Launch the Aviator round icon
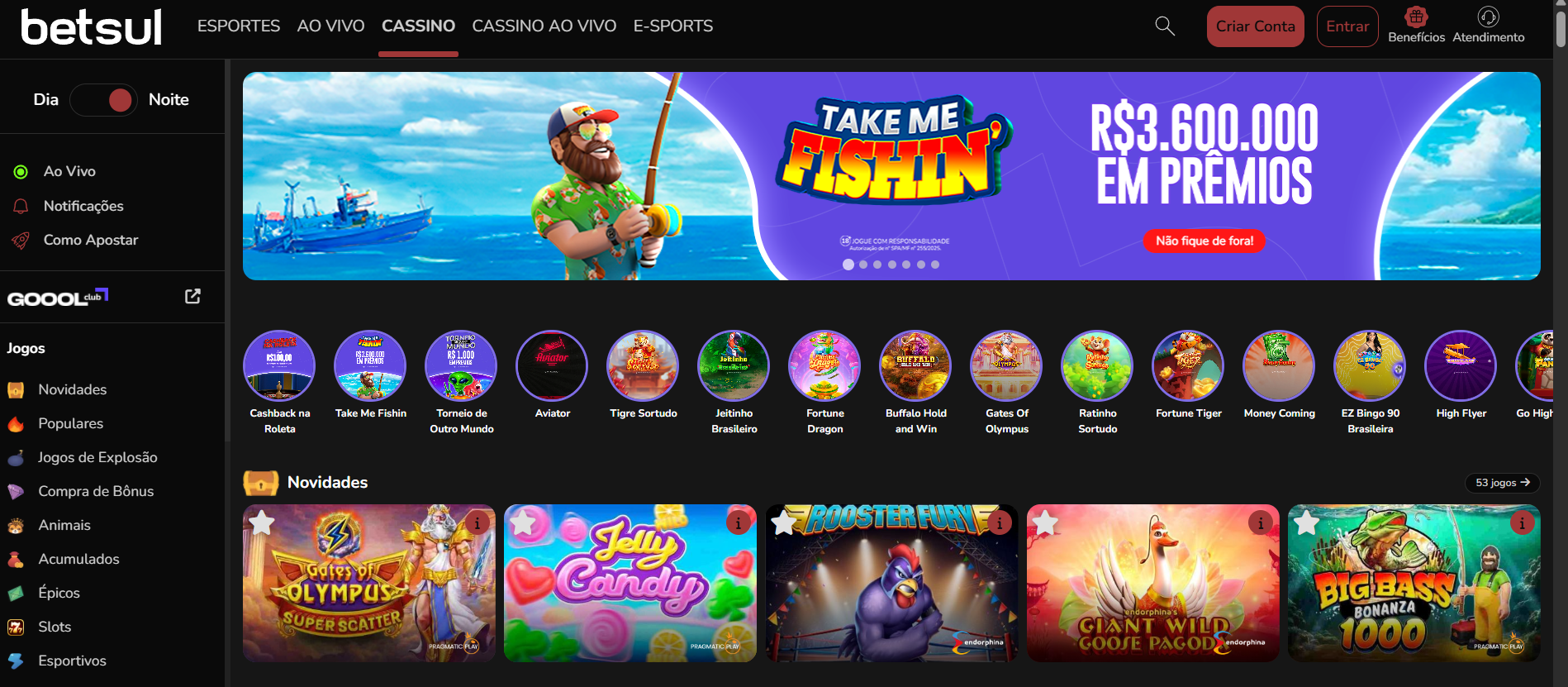Viewport: 1568px width, 687px height. point(552,366)
